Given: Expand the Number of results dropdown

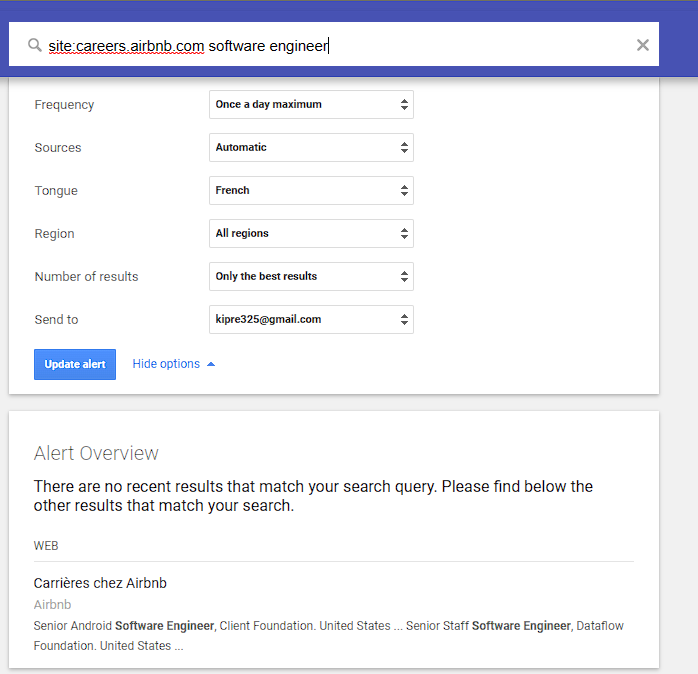Looking at the screenshot, I should click(x=310, y=277).
